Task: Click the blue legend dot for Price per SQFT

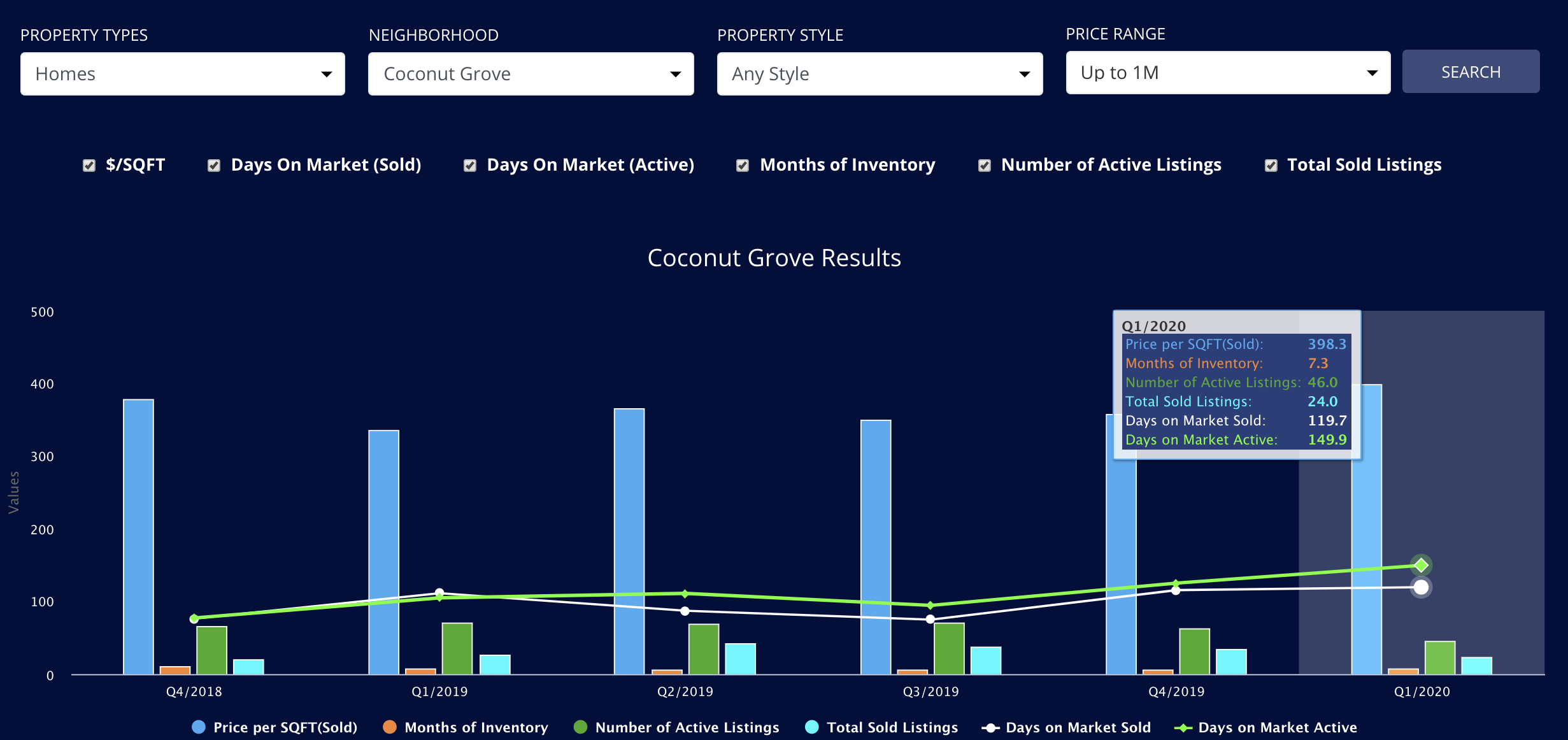Action: 199,727
